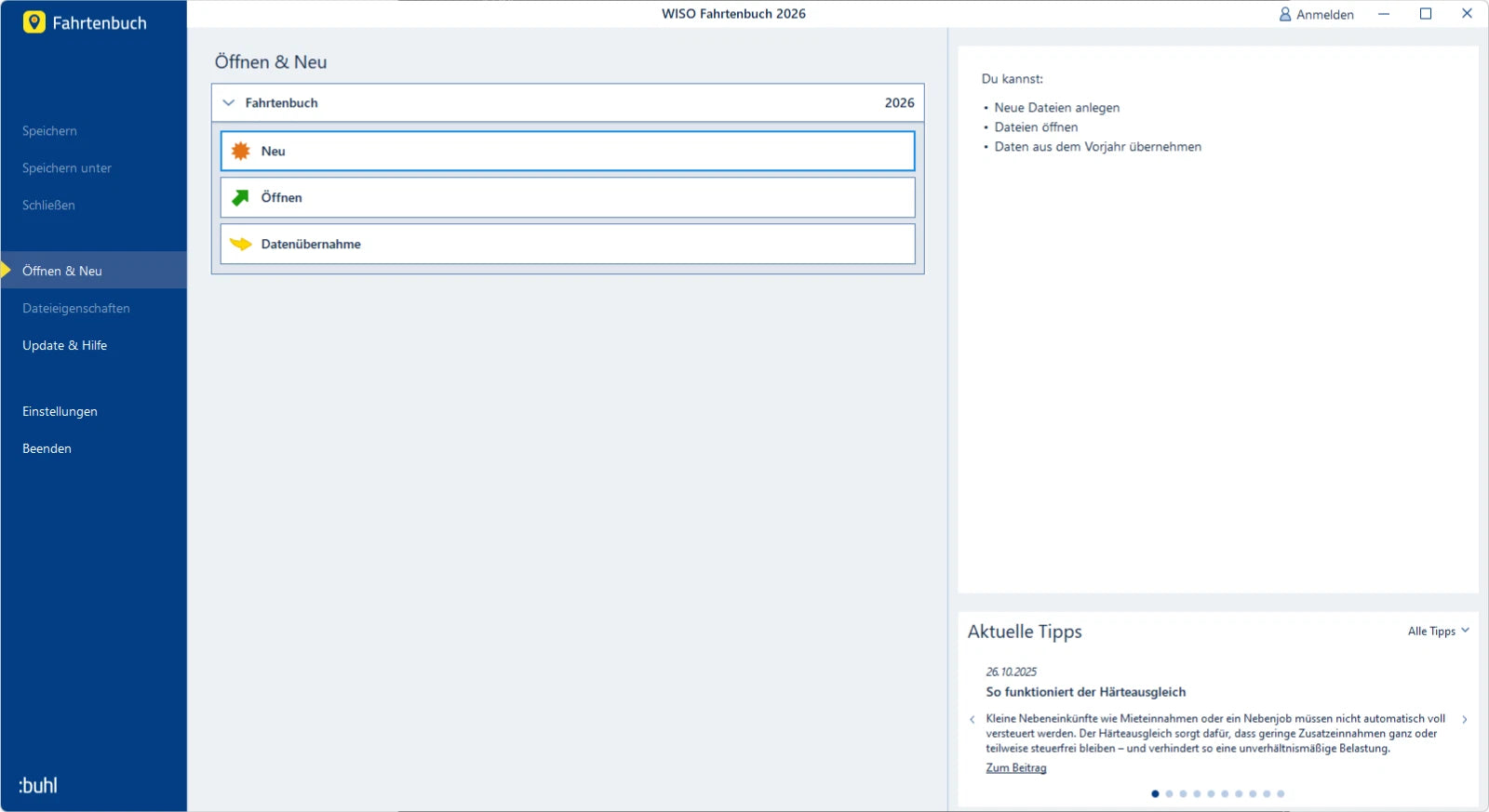Select Speichern in the sidebar
This screenshot has height=812, width=1489.
click(x=50, y=131)
